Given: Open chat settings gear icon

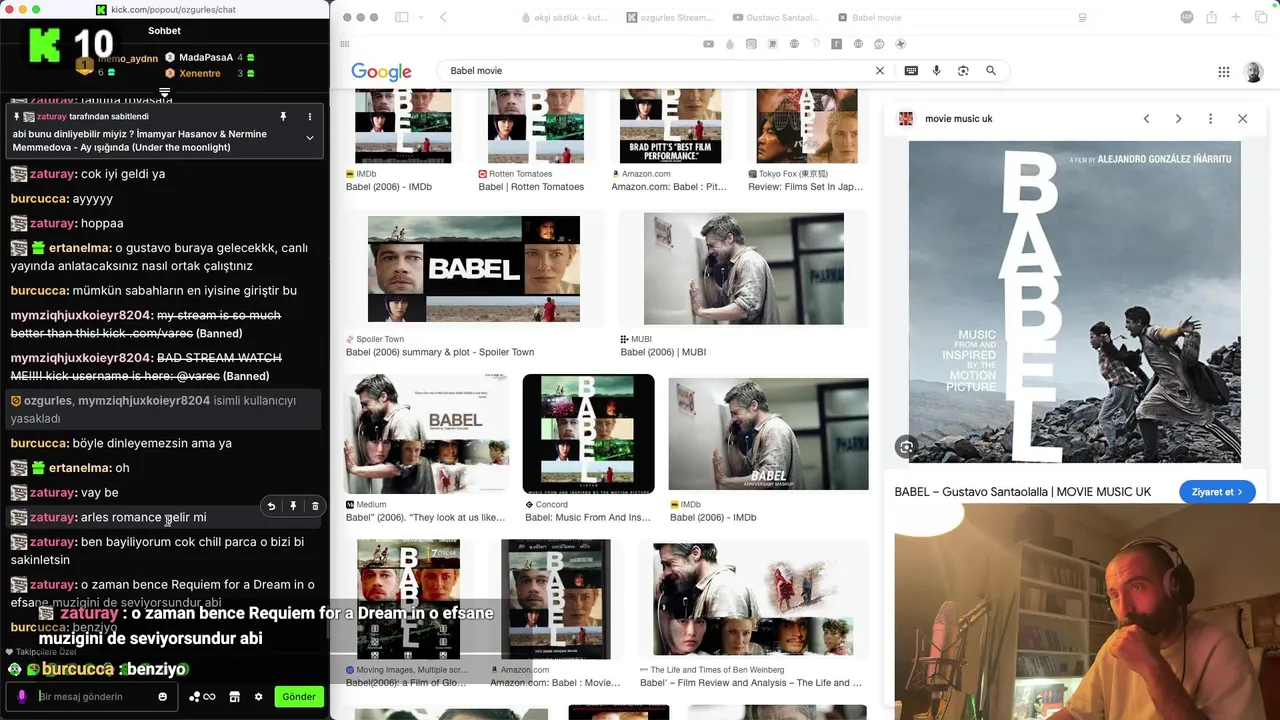Looking at the screenshot, I should click(x=258, y=697).
